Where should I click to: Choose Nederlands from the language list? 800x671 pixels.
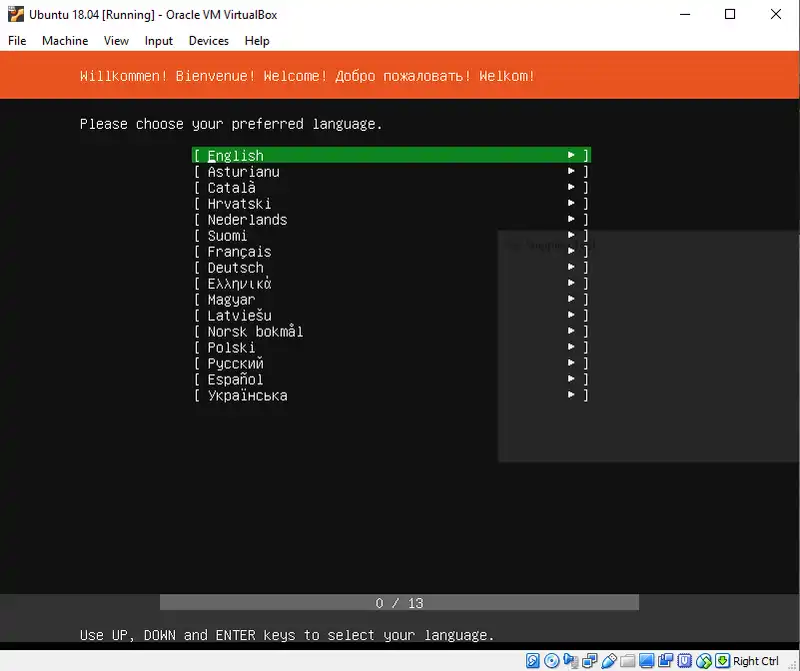pyautogui.click(x=247, y=220)
